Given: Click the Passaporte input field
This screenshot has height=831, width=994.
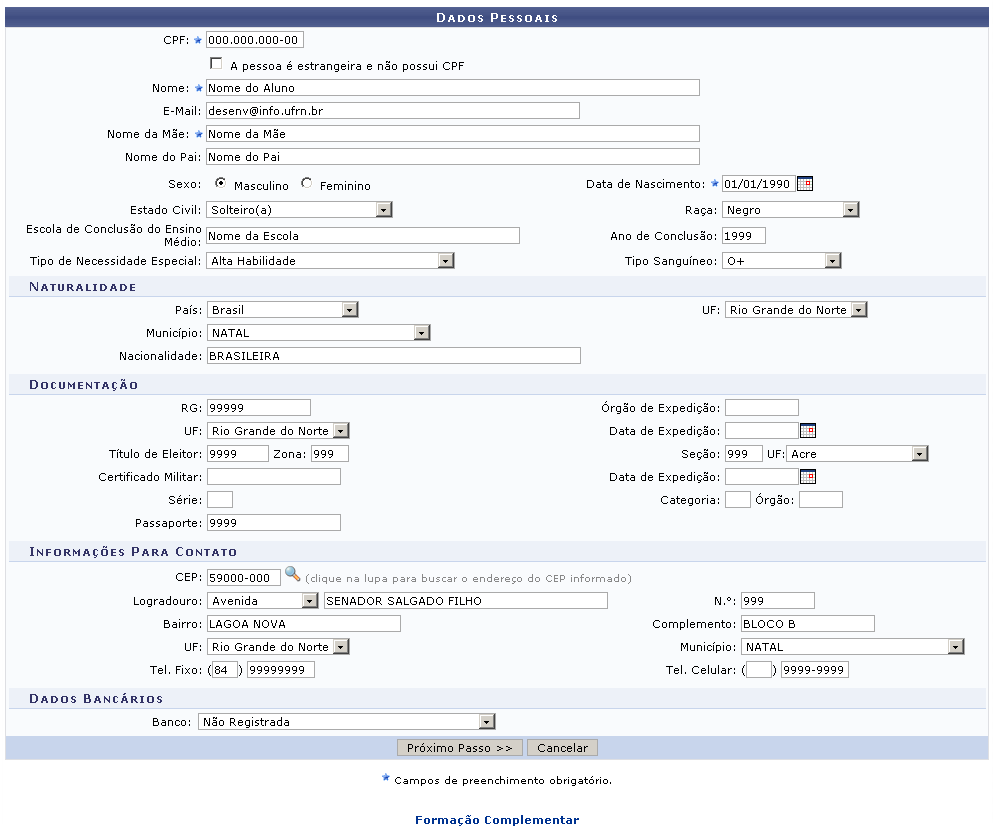Looking at the screenshot, I should [273, 523].
